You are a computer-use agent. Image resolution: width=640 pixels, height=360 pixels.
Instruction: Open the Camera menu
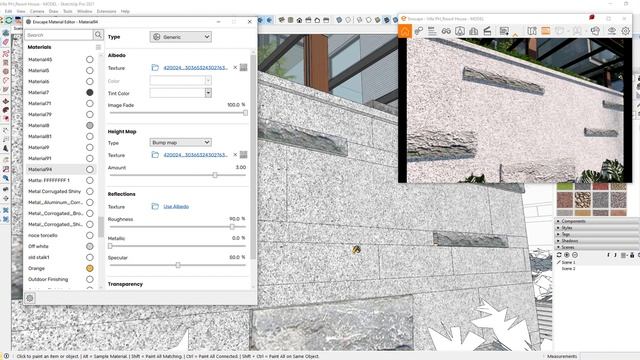[37, 11]
